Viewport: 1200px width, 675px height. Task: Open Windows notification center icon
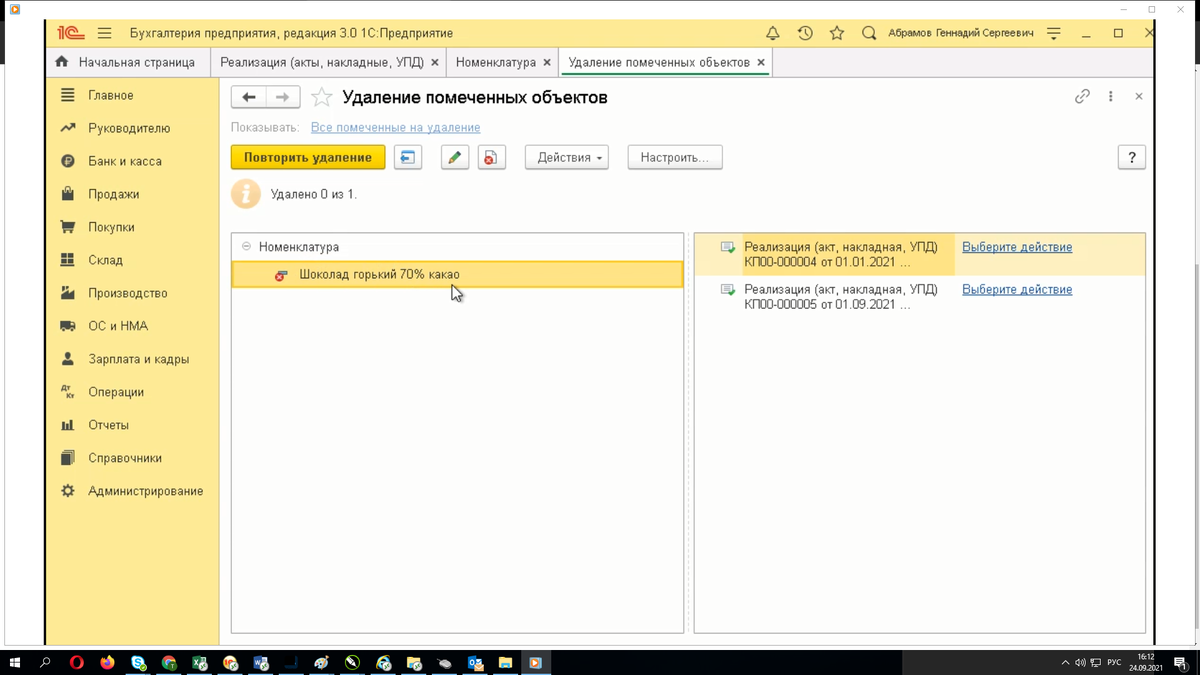pos(1181,663)
